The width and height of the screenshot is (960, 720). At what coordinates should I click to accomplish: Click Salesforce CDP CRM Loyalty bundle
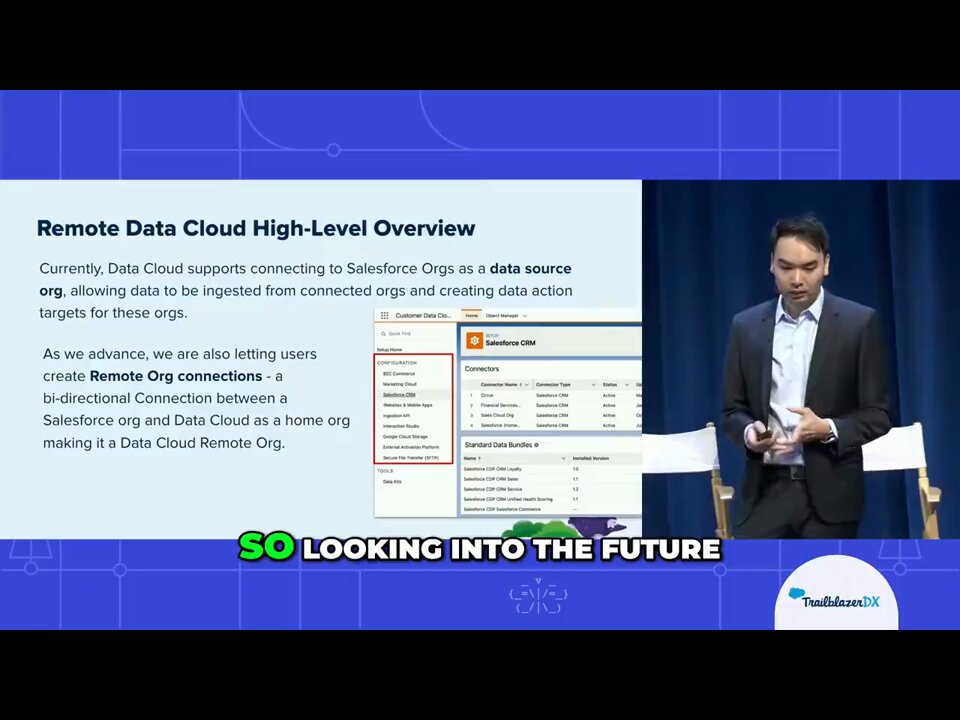(493, 469)
